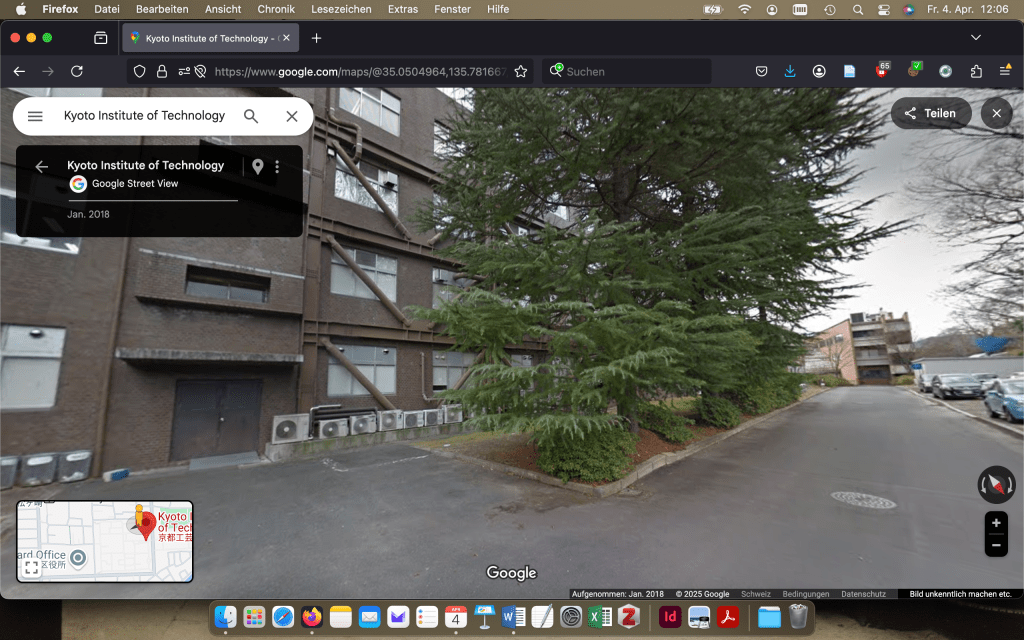Viewport: 1024px width, 640px height.
Task: Click the Teilen share button
Action: tap(930, 113)
